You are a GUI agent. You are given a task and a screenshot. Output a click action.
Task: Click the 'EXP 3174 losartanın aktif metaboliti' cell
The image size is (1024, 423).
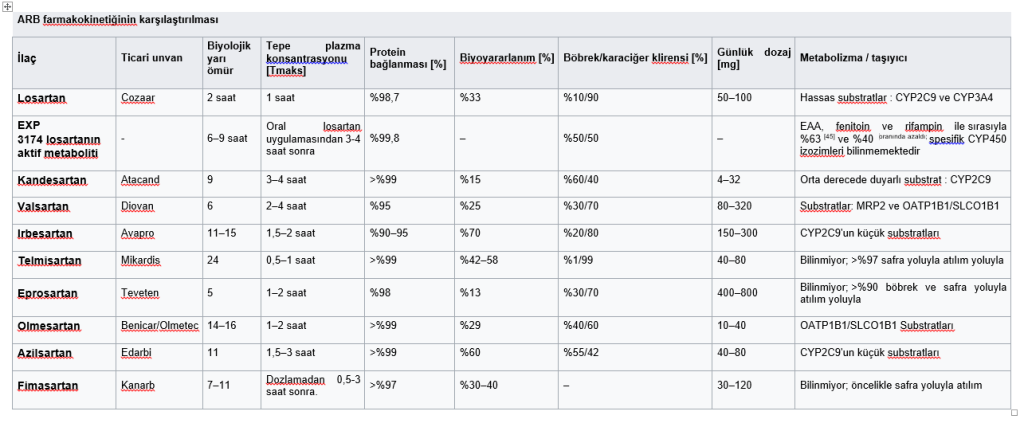coord(58,138)
